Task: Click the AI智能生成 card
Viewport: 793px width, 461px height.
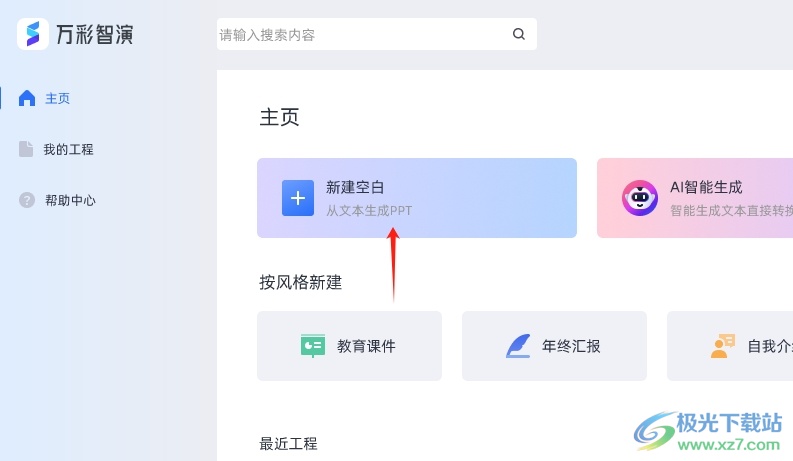Action: pos(695,198)
